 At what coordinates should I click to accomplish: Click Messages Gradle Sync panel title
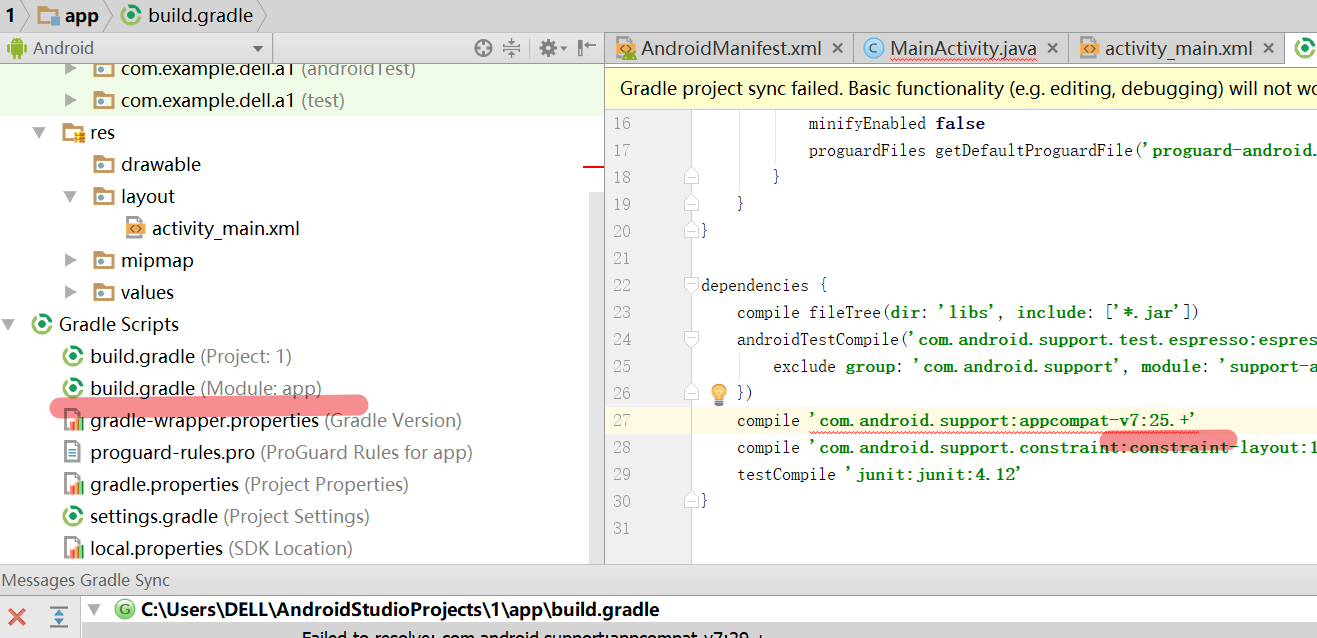(86, 580)
